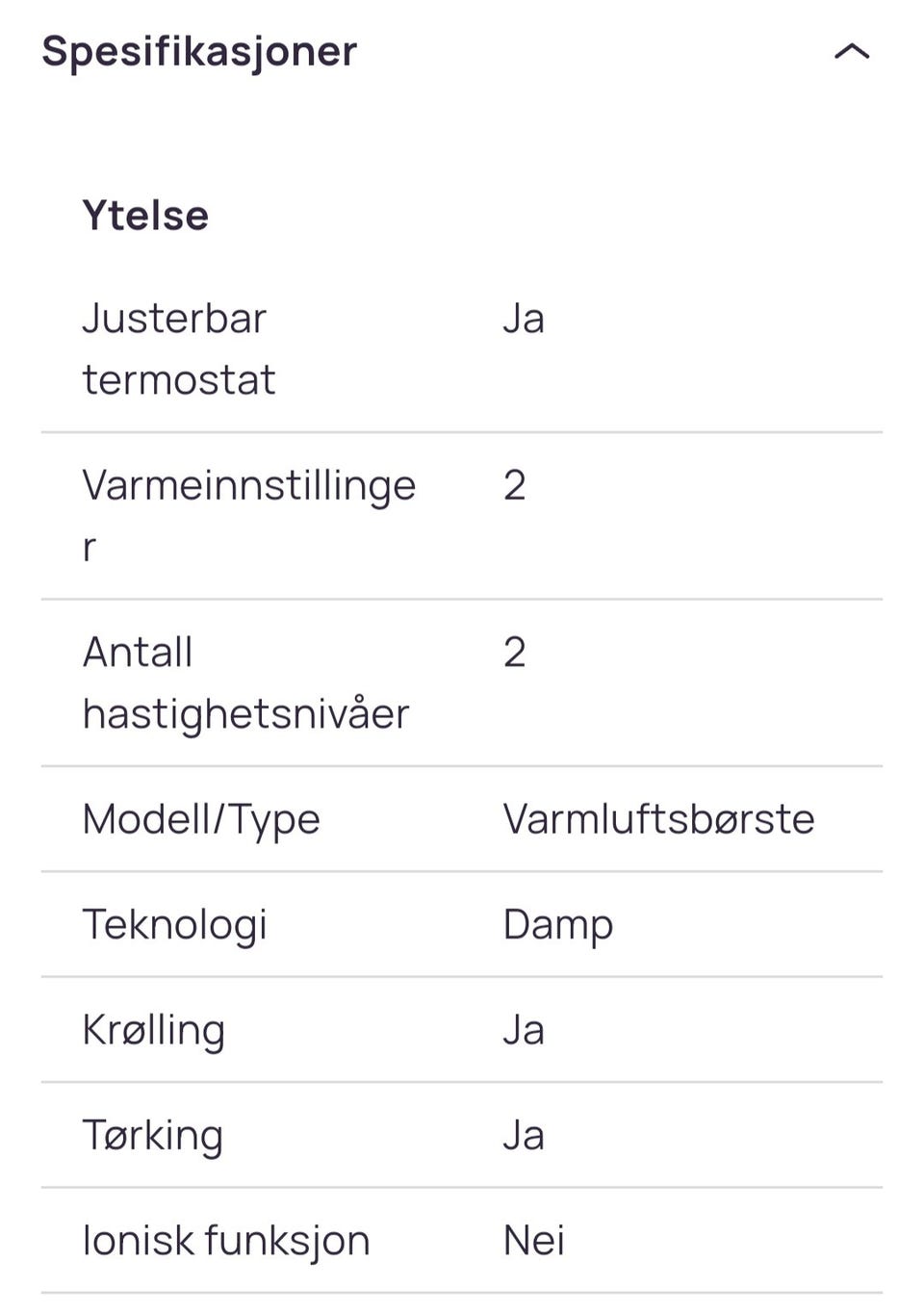Tap the Antall hastighetsnivåer label
The image size is (924, 1313).
point(245,682)
